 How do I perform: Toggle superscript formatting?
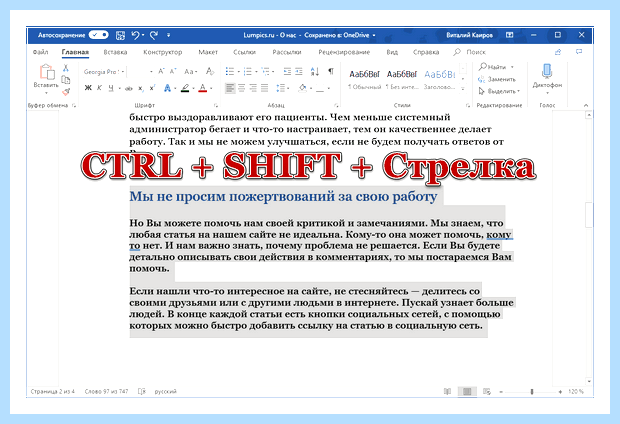click(152, 88)
